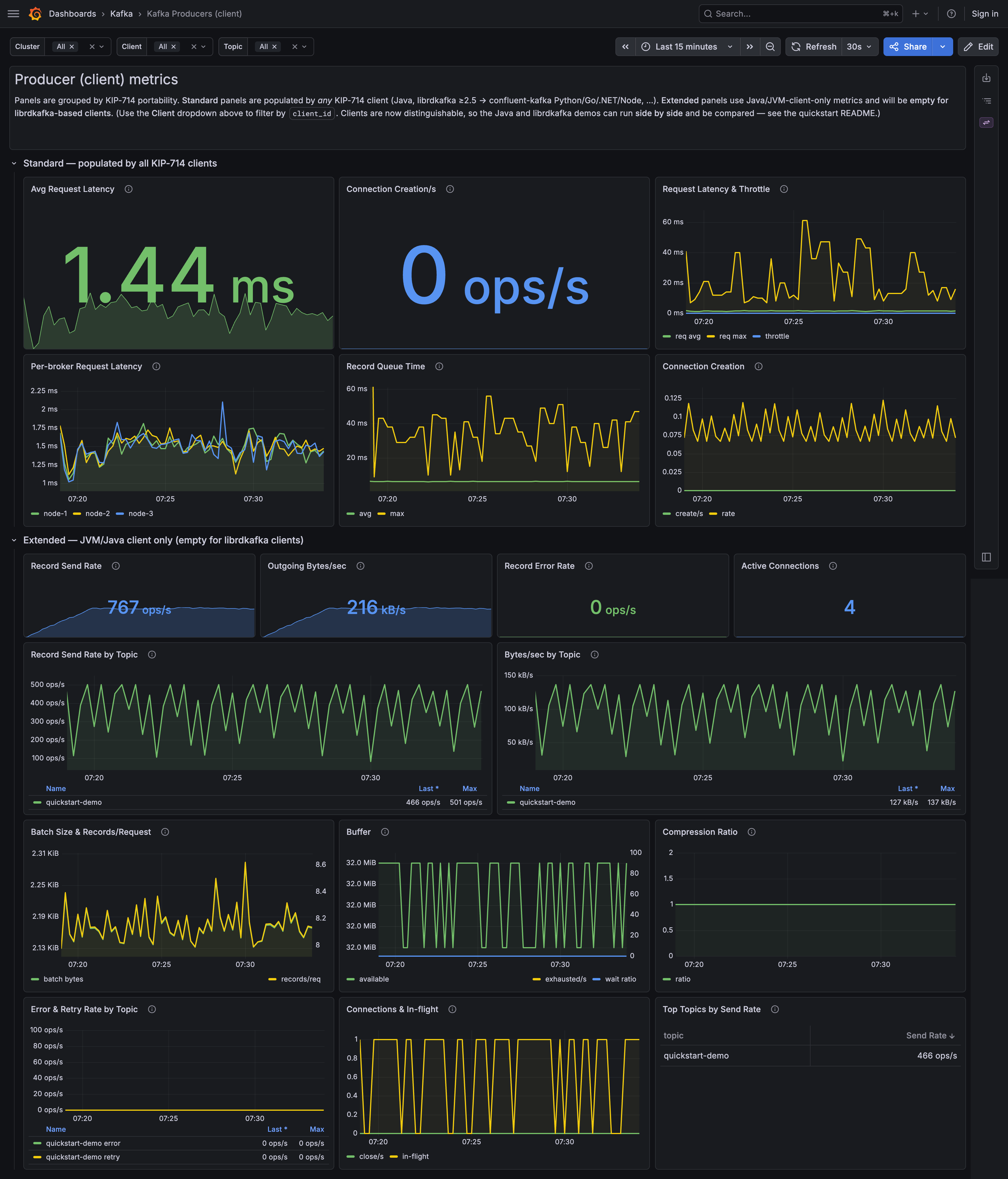
Task: Open the outline list icon in right sidebar
Action: [986, 101]
